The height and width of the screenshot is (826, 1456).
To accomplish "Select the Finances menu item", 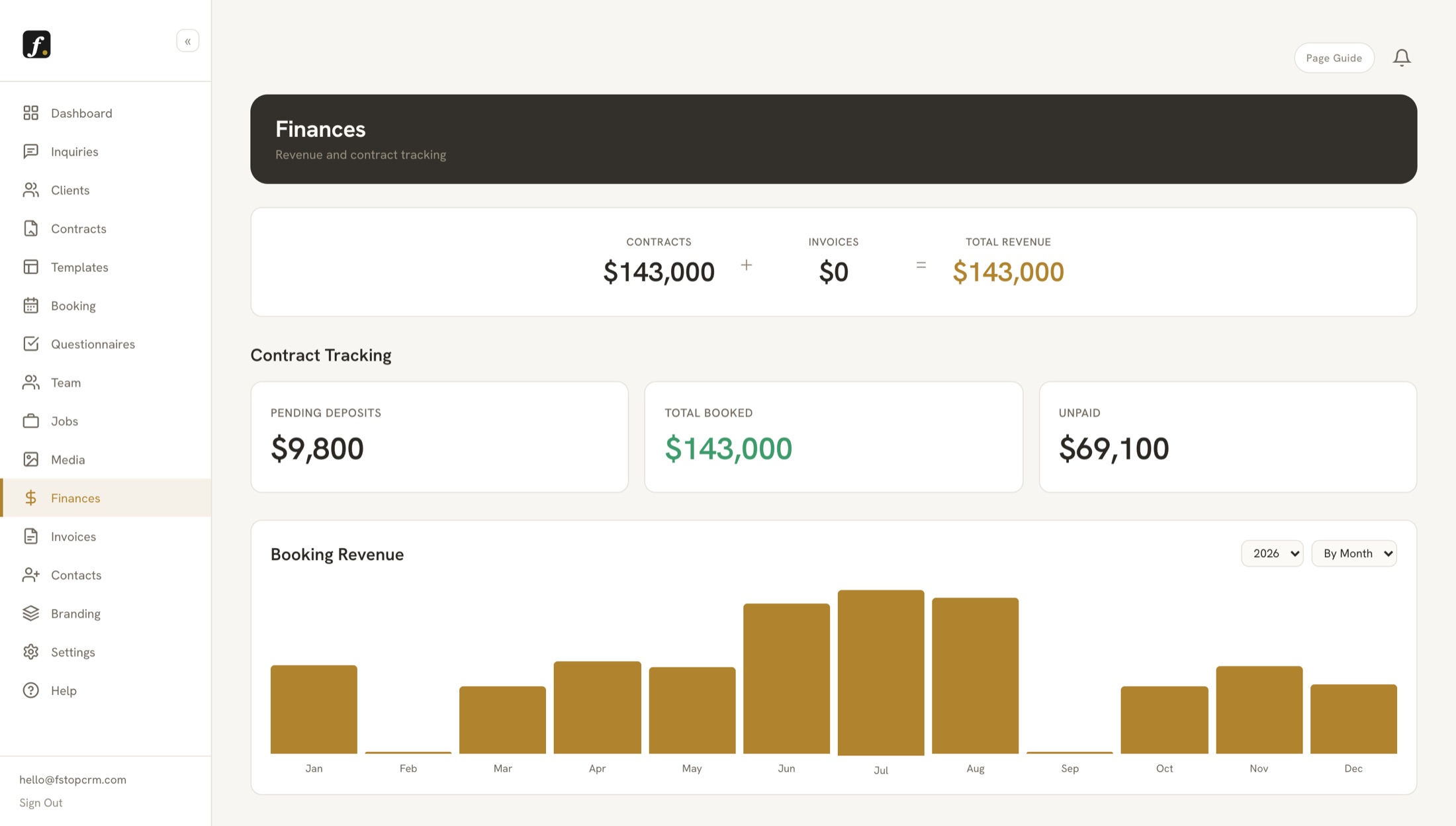I will click(x=106, y=498).
